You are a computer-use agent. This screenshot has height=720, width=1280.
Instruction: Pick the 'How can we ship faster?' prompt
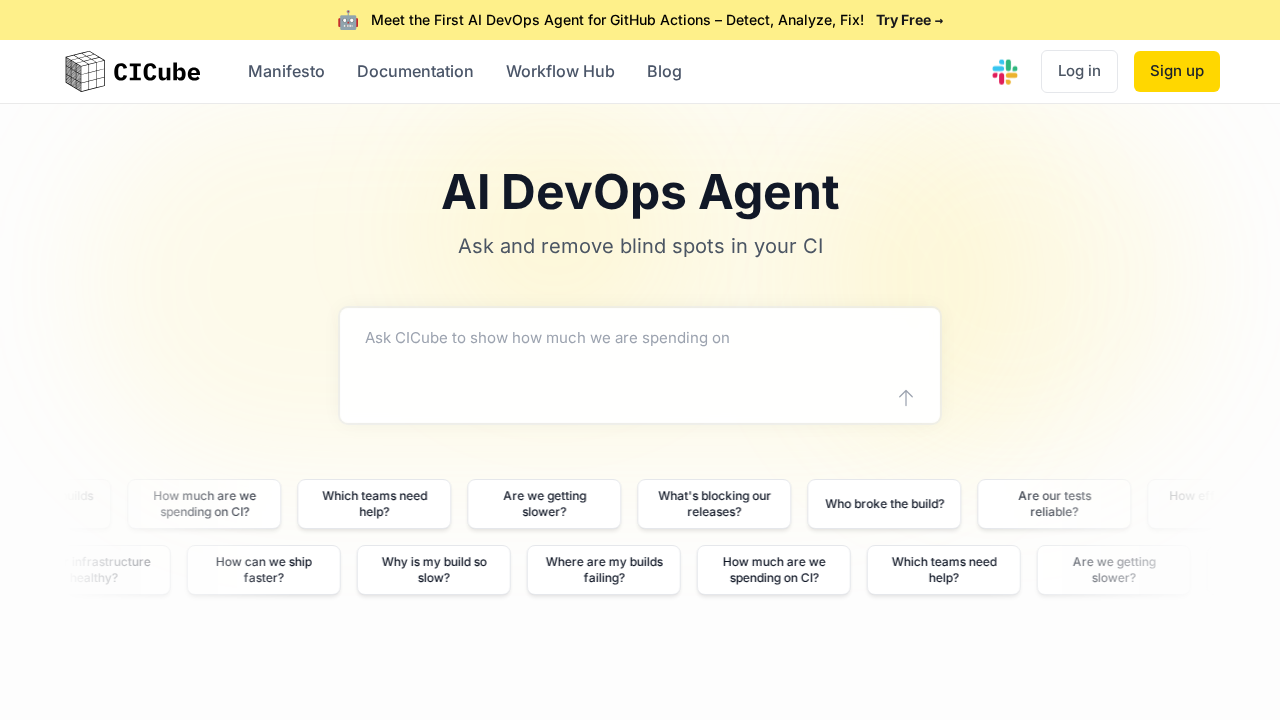[263, 569]
